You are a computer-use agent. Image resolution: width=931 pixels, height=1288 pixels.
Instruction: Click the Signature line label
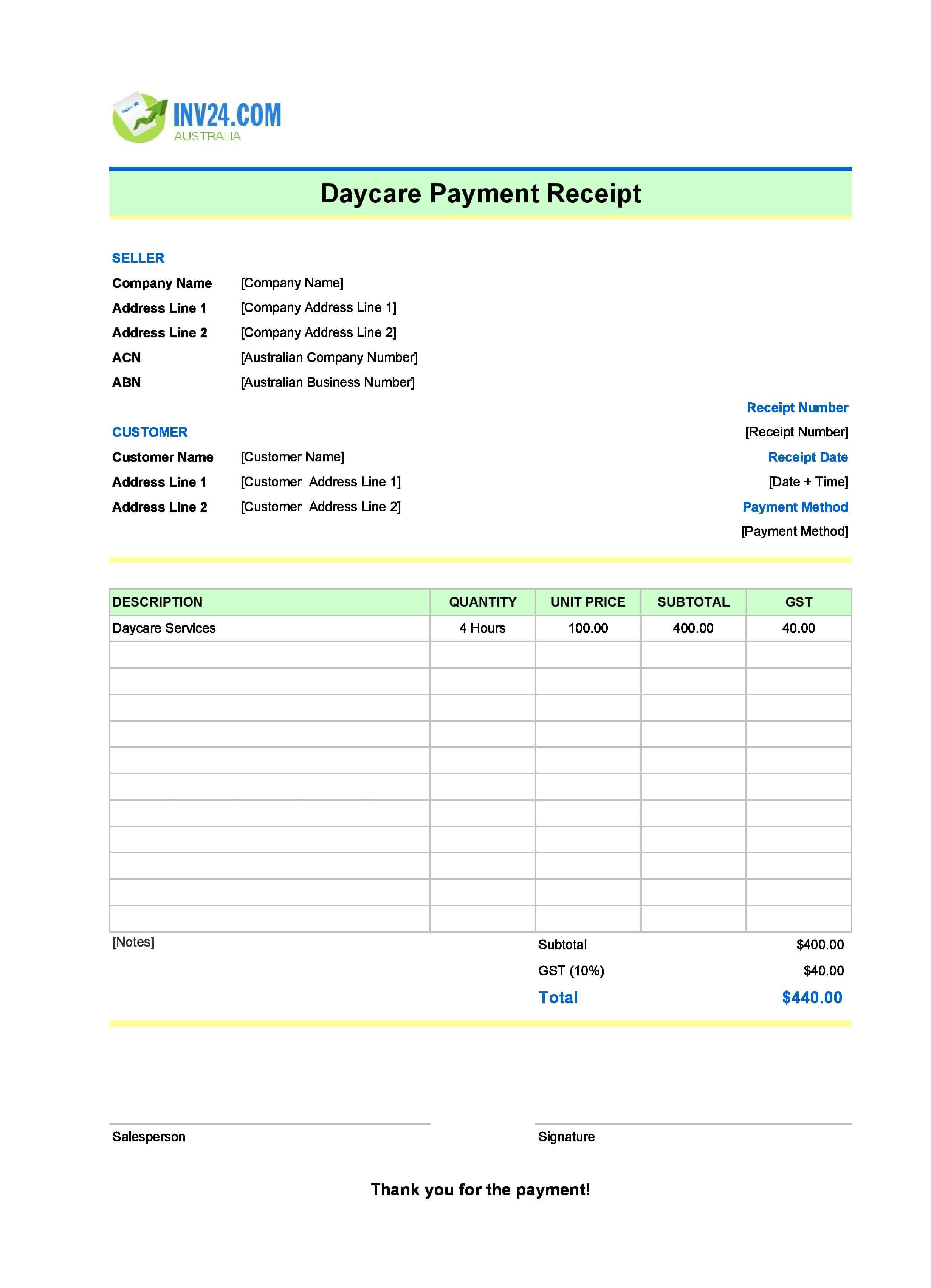[566, 1137]
